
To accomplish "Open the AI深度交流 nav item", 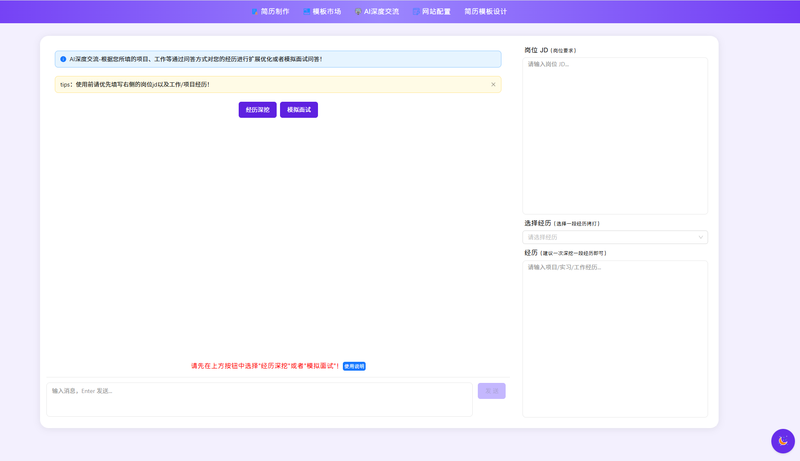I will [377, 11].
